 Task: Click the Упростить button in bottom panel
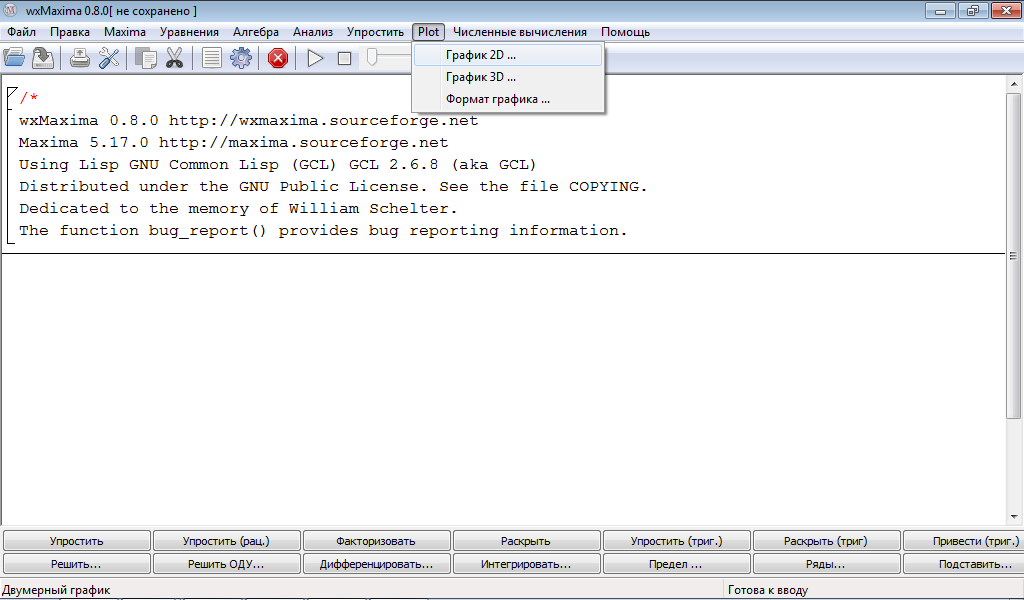coord(77,541)
